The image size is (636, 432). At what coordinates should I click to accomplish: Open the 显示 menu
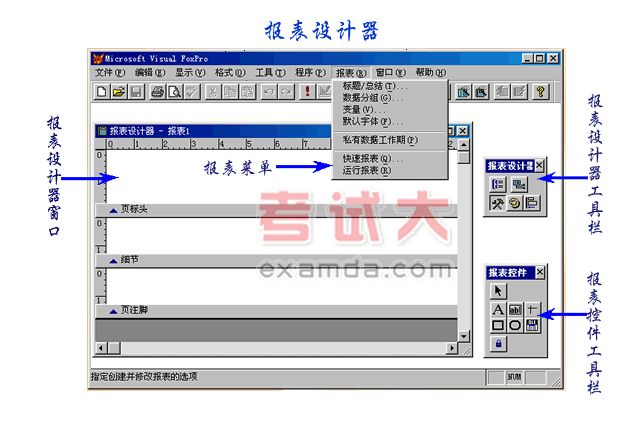point(190,73)
